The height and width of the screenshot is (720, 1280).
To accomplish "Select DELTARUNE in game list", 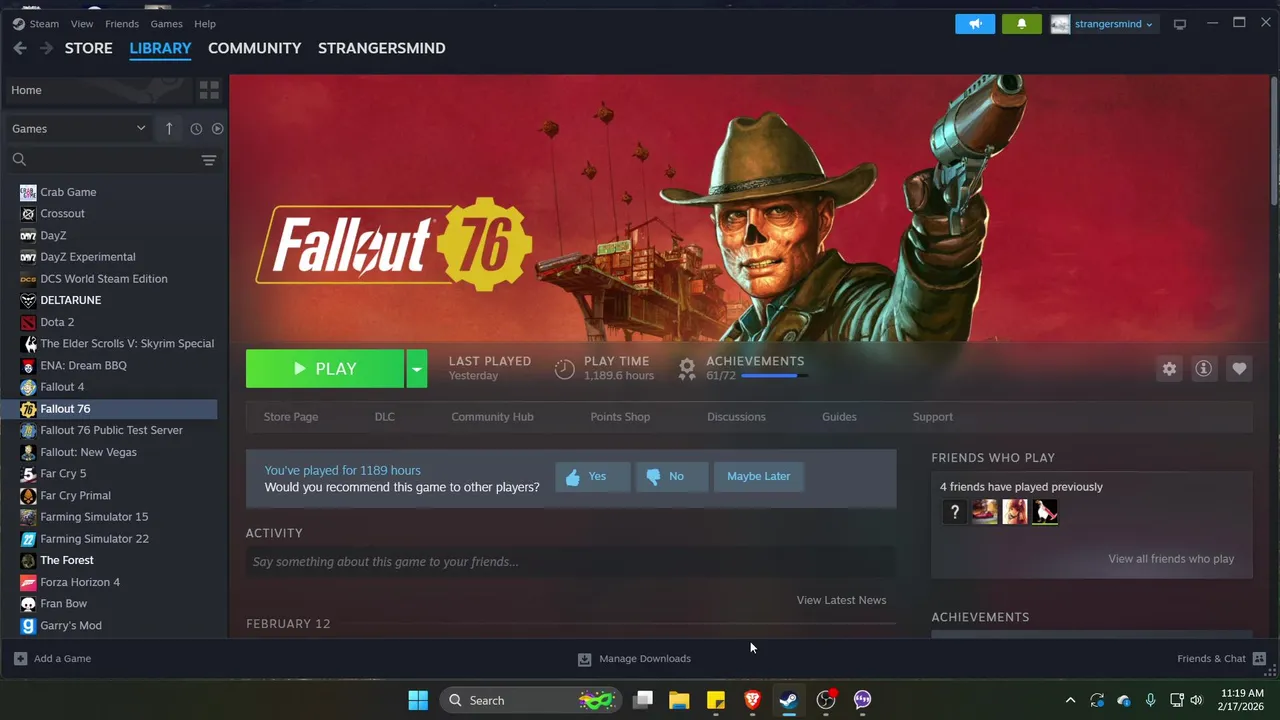I will [118, 300].
